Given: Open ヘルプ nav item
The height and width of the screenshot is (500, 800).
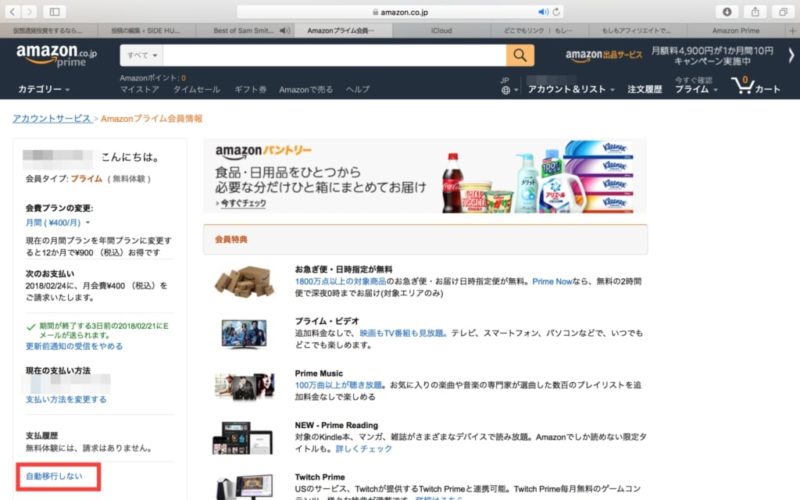Looking at the screenshot, I should point(358,89).
